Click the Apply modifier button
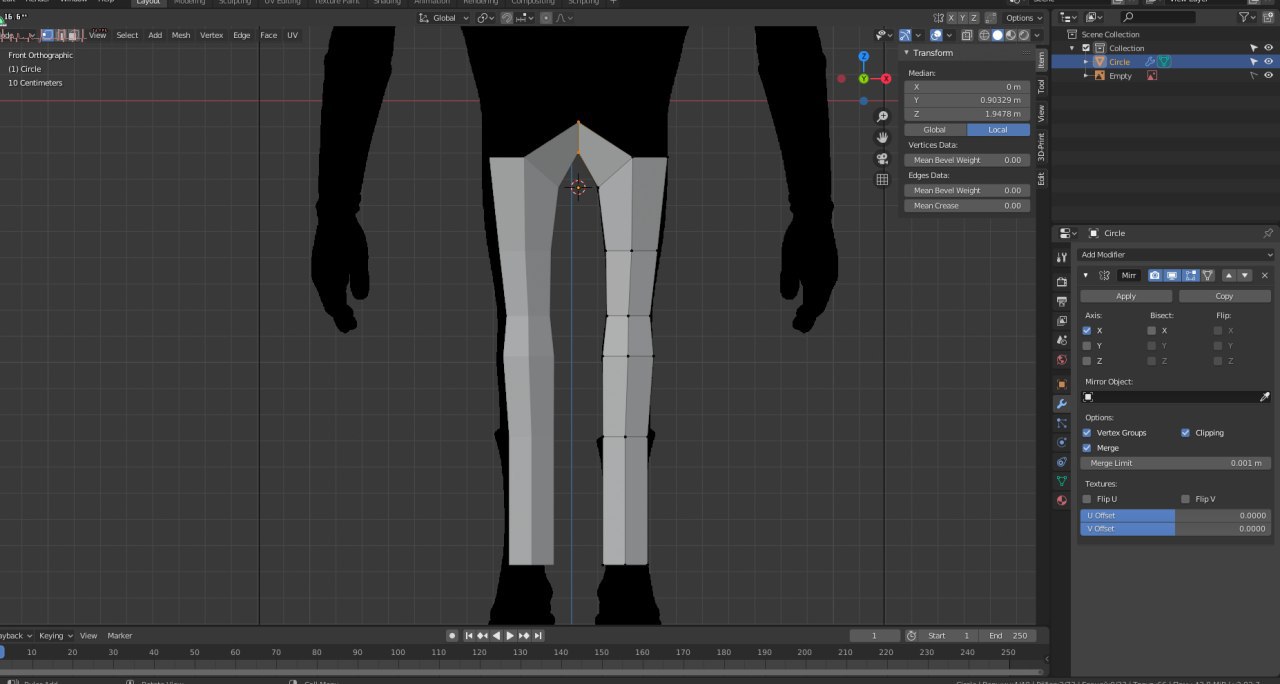This screenshot has height=684, width=1280. point(1126,296)
